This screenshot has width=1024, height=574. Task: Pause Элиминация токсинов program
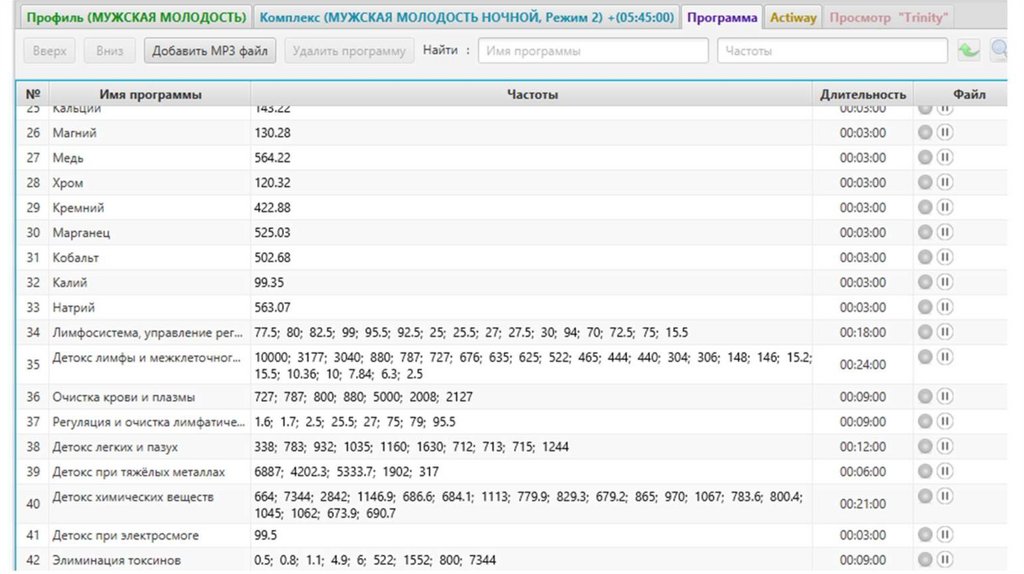(x=944, y=560)
